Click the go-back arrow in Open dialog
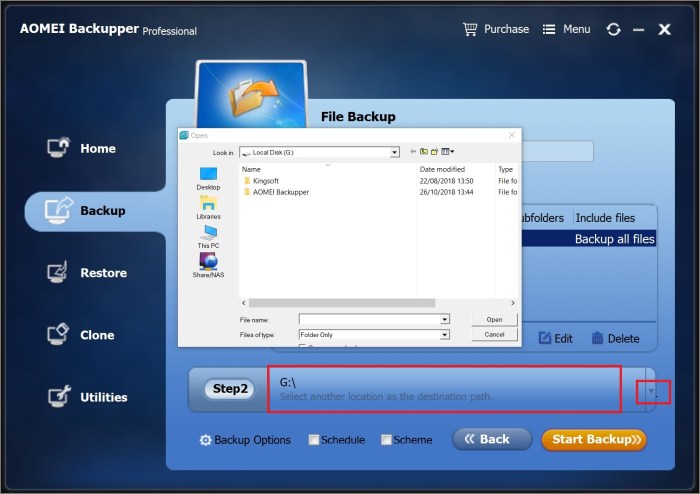Screen dimensions: 700x494 coord(413,152)
